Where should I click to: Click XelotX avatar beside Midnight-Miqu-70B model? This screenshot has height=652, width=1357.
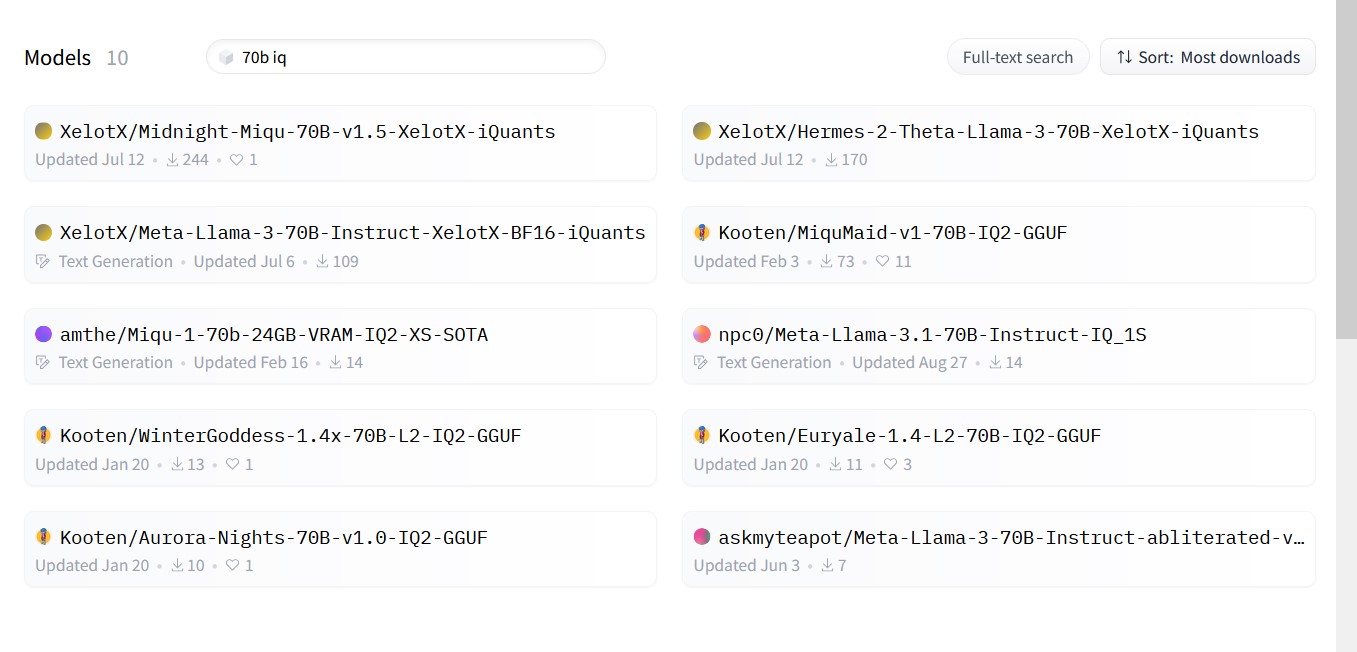tap(43, 131)
